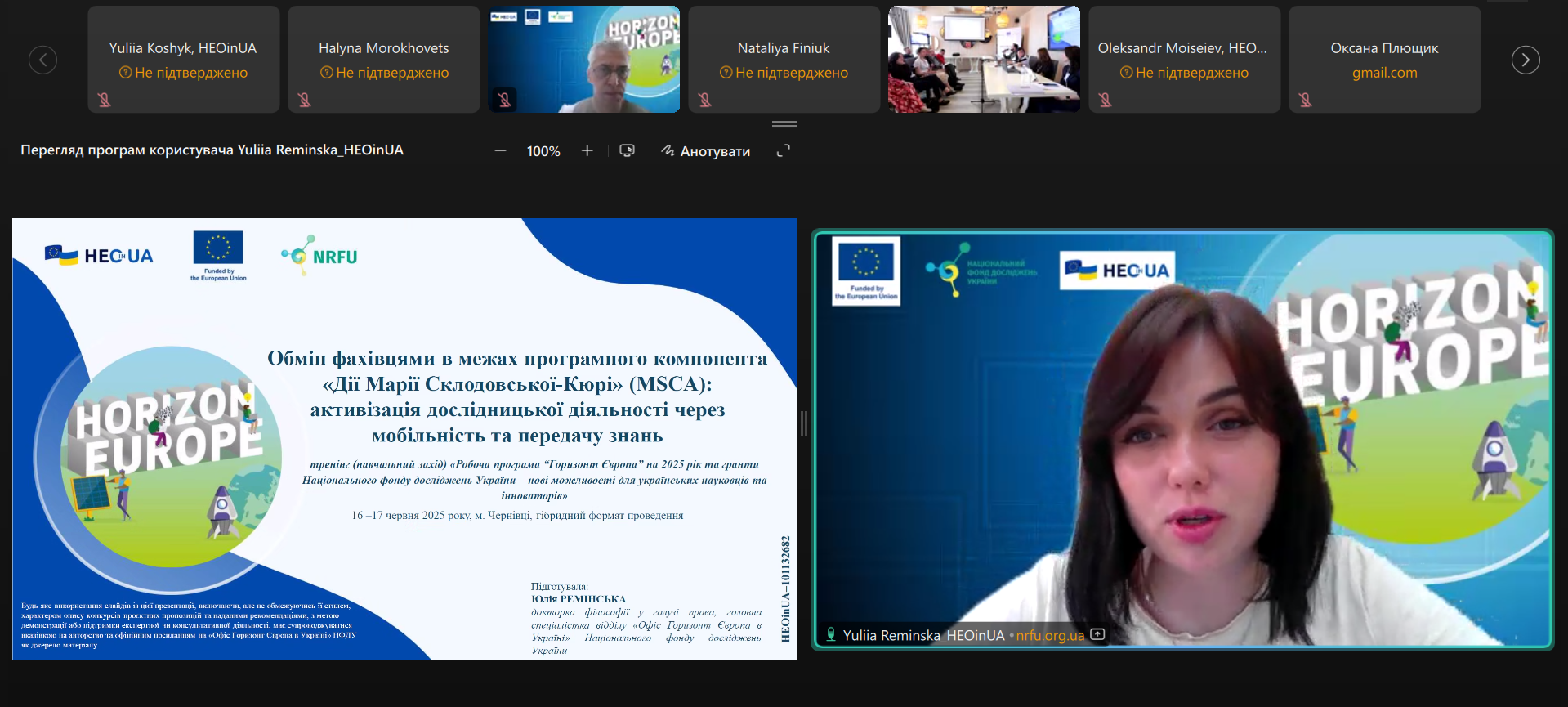Image resolution: width=1568 pixels, height=707 pixels.
Task: Open Yuliia Koshyk participant tile
Action: [x=184, y=59]
